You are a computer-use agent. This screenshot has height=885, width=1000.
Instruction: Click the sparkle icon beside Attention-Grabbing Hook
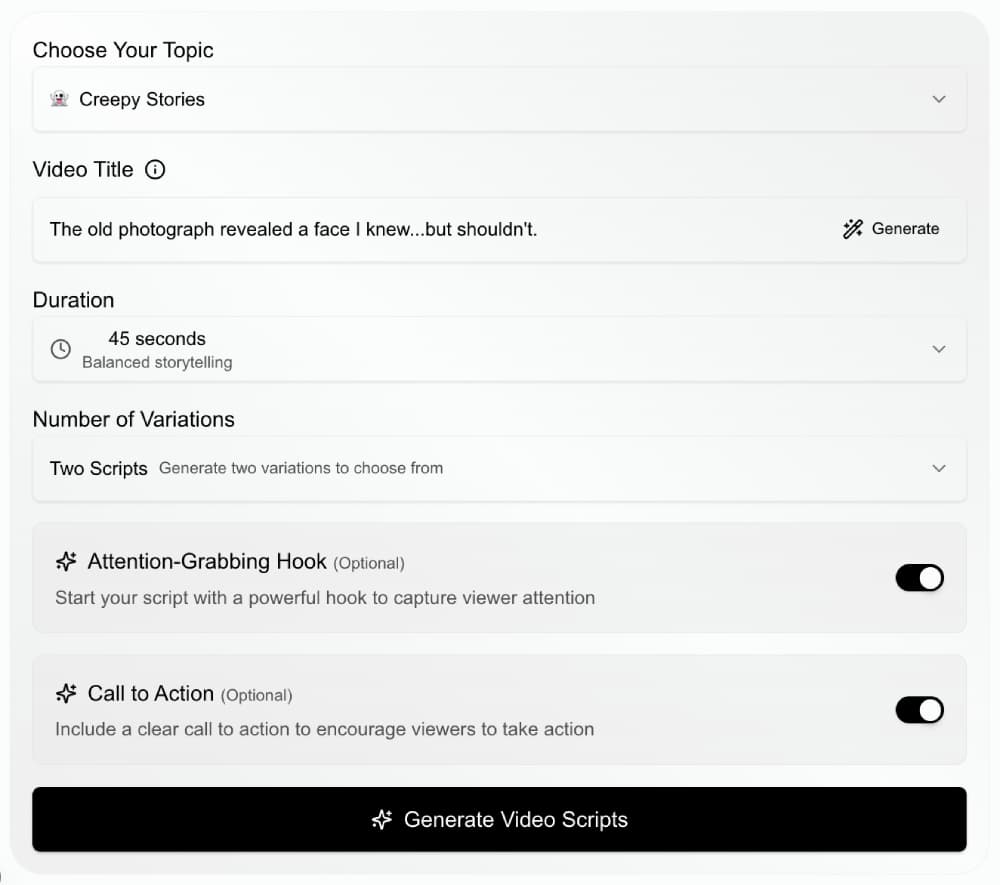point(66,562)
